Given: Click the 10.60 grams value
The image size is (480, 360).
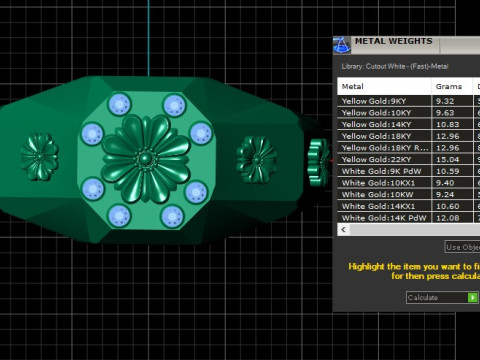Looking at the screenshot, I should [x=448, y=206].
